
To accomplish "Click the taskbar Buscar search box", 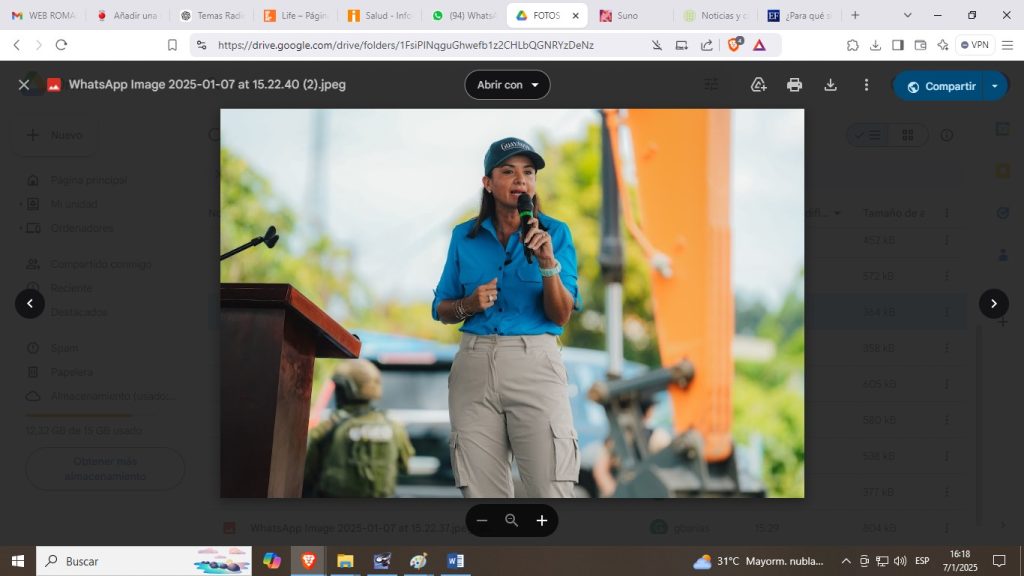I will (144, 561).
